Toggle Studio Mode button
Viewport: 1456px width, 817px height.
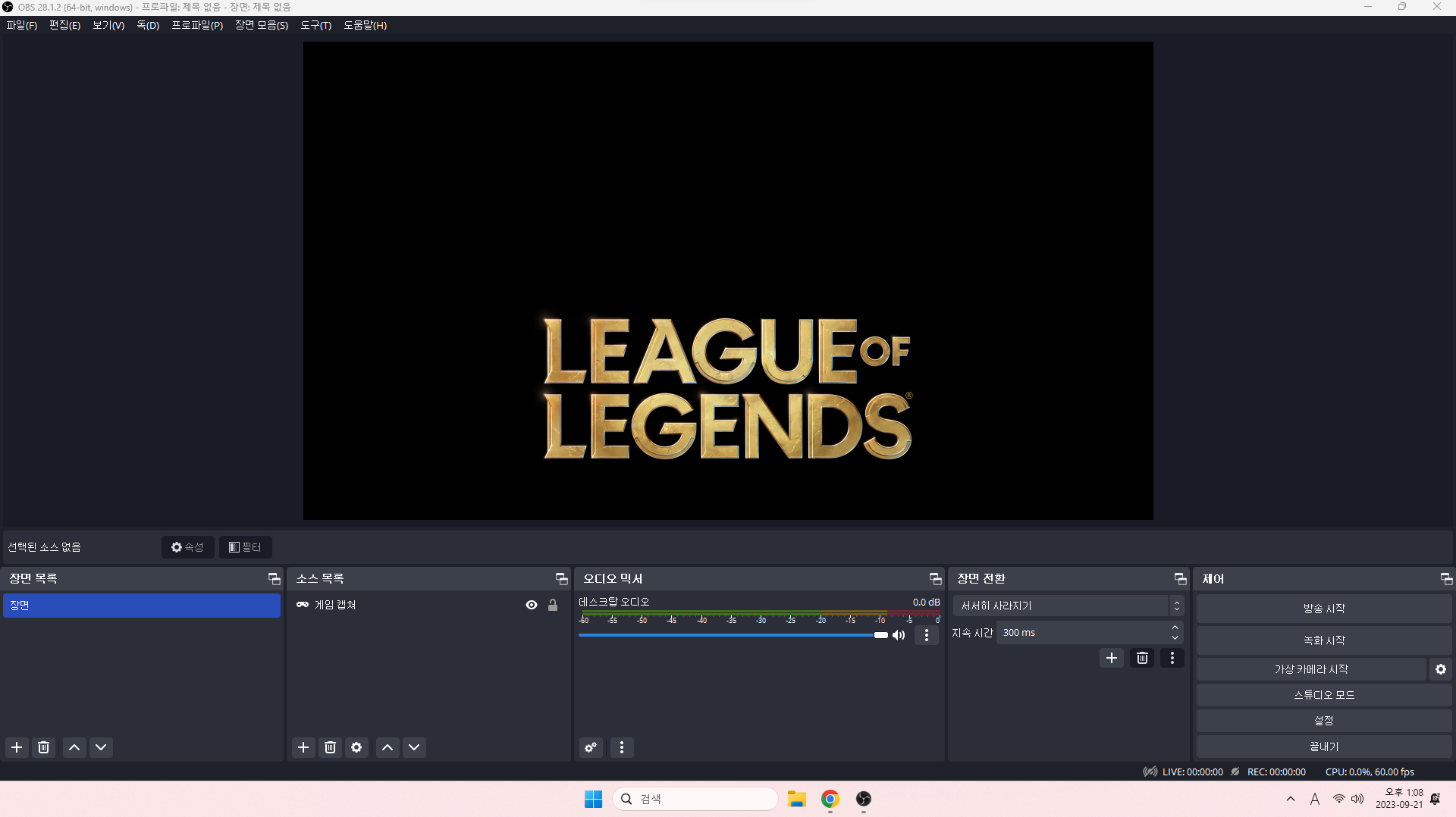[x=1324, y=695]
